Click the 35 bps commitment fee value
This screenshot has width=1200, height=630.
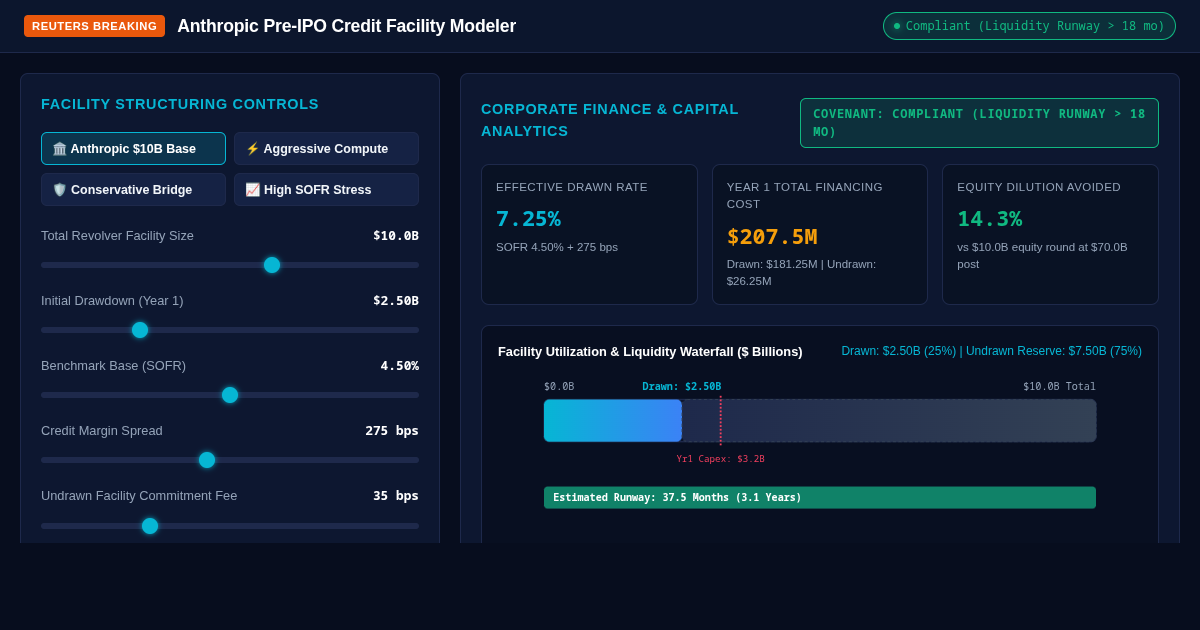click(396, 496)
